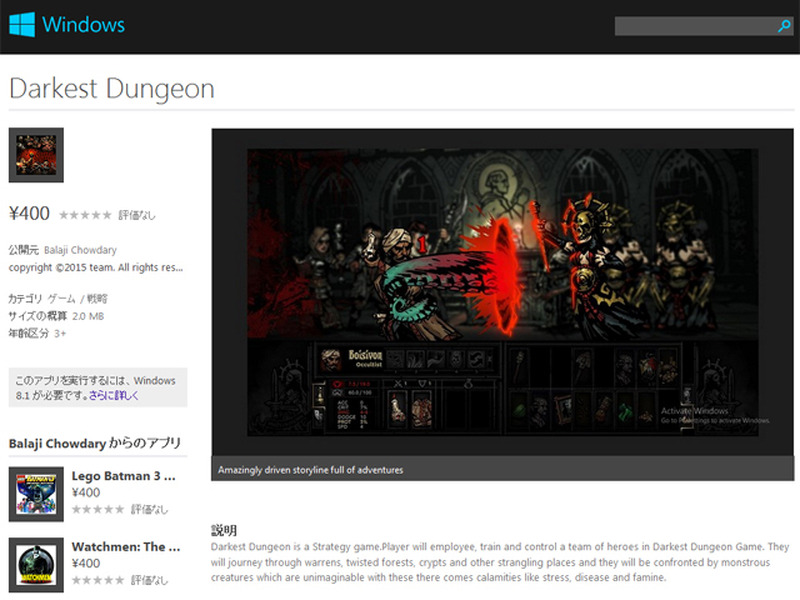
Task: Focus the search input field
Action: (694, 26)
